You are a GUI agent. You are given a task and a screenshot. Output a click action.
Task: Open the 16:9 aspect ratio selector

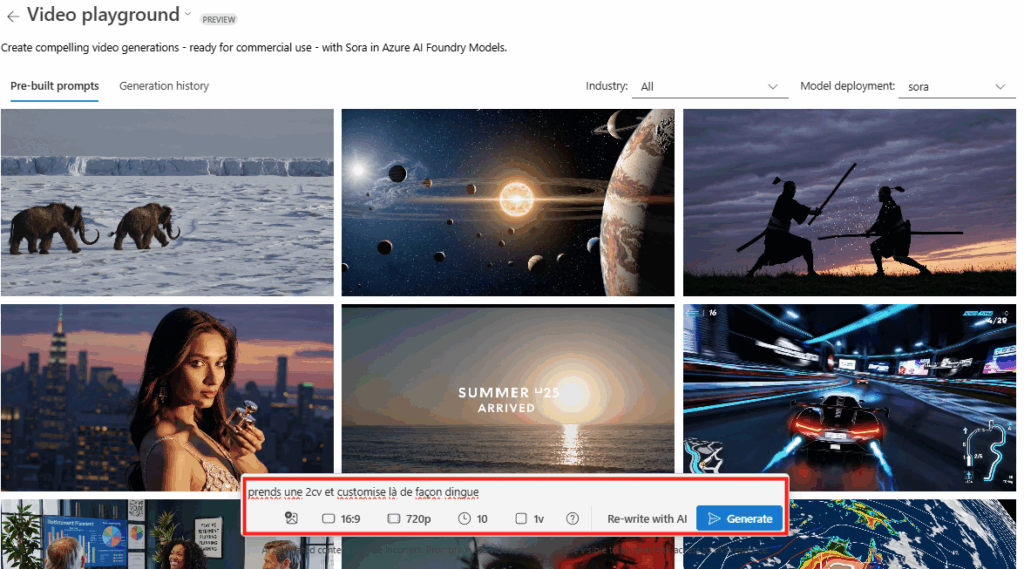coord(341,518)
